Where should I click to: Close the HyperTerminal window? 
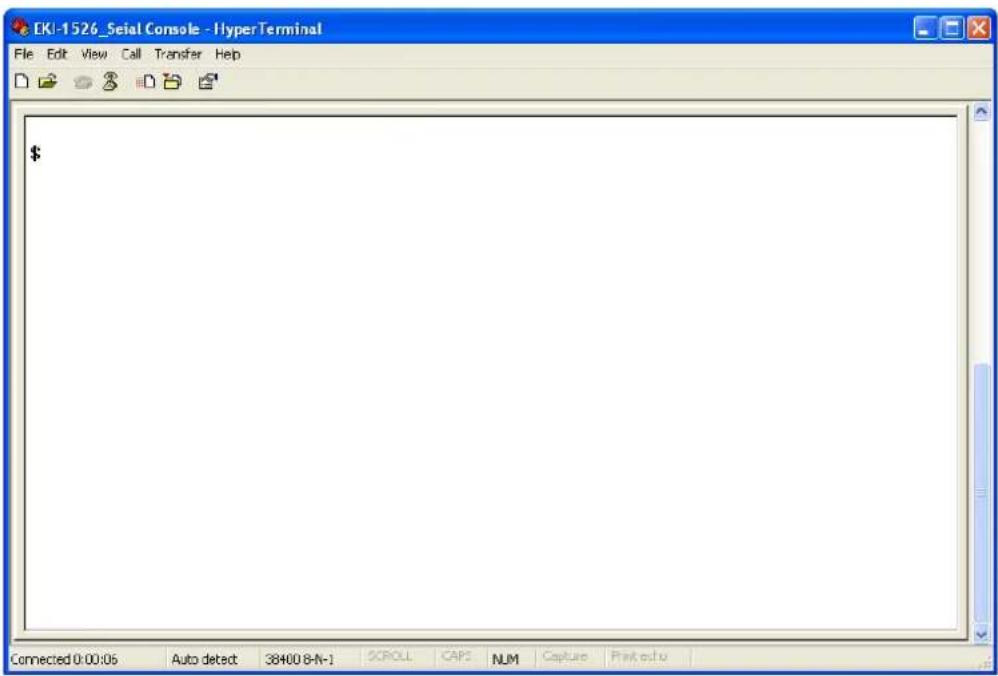[x=978, y=29]
